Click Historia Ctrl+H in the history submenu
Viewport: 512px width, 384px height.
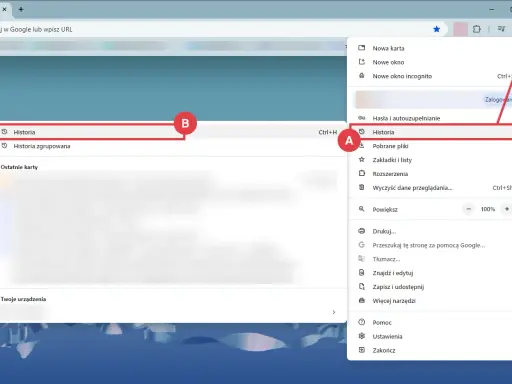[x=173, y=132]
